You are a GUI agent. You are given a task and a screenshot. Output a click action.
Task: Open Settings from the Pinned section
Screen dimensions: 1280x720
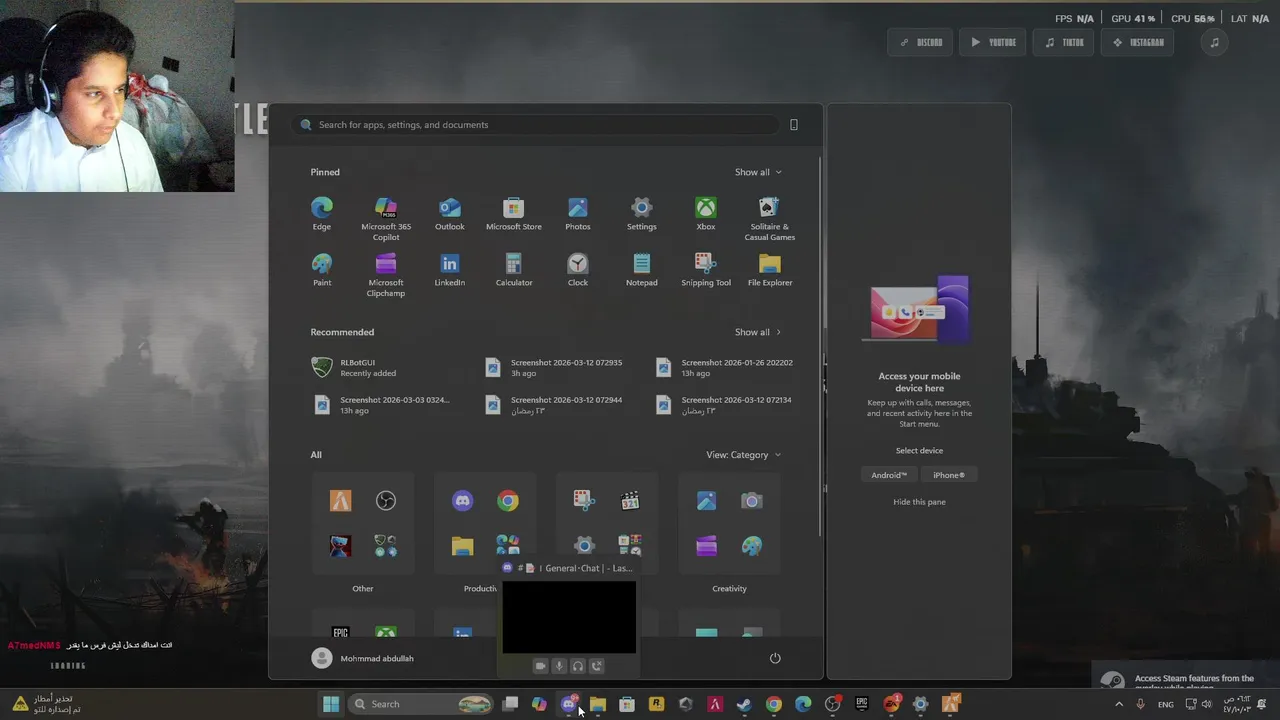641,214
